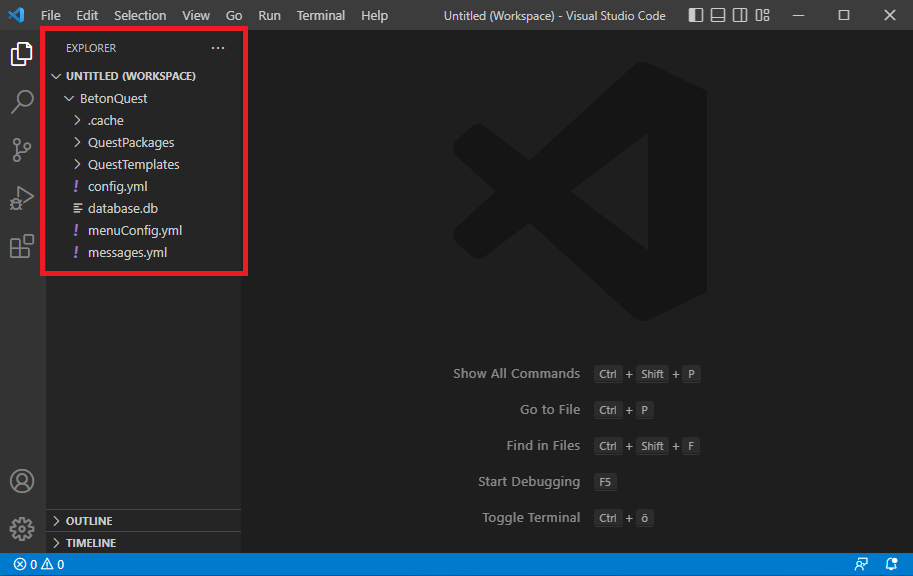This screenshot has width=913, height=576.
Task: Open the Edit menu
Action: tap(87, 15)
